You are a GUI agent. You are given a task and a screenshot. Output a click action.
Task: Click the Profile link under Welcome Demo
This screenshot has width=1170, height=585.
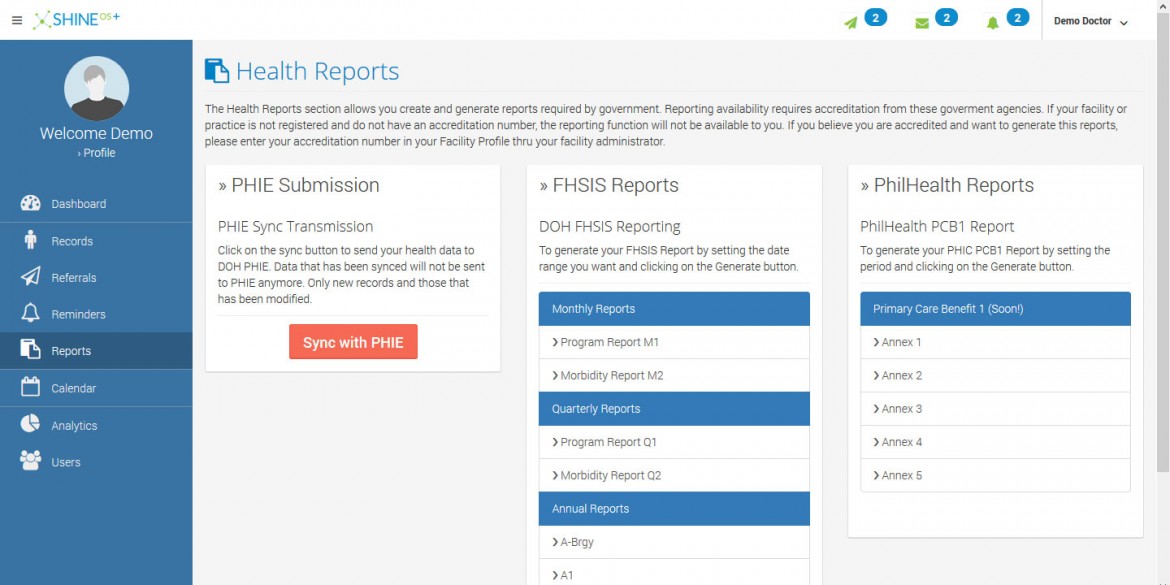(96, 153)
